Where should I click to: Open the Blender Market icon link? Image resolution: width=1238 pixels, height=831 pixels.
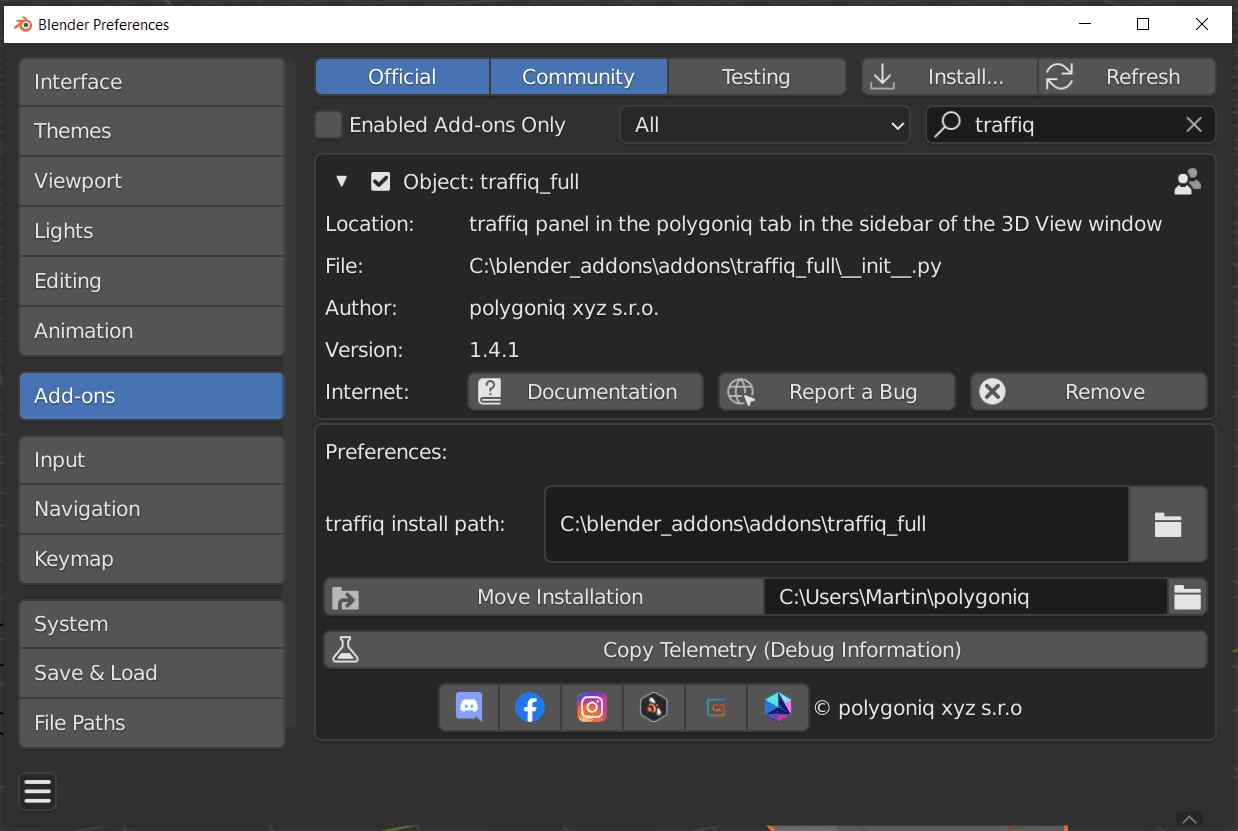[x=777, y=707]
